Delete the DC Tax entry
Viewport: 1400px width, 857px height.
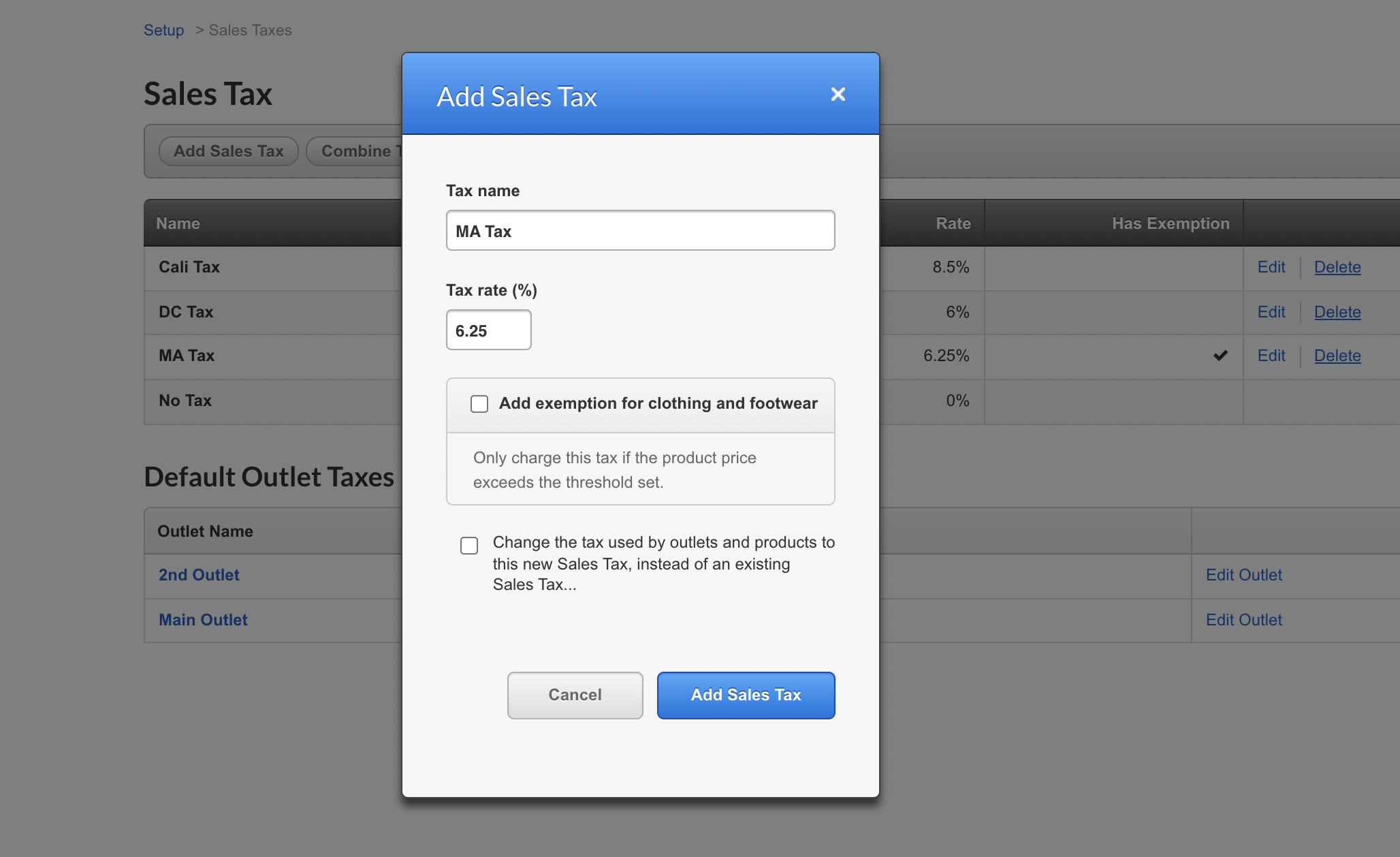[1337, 312]
